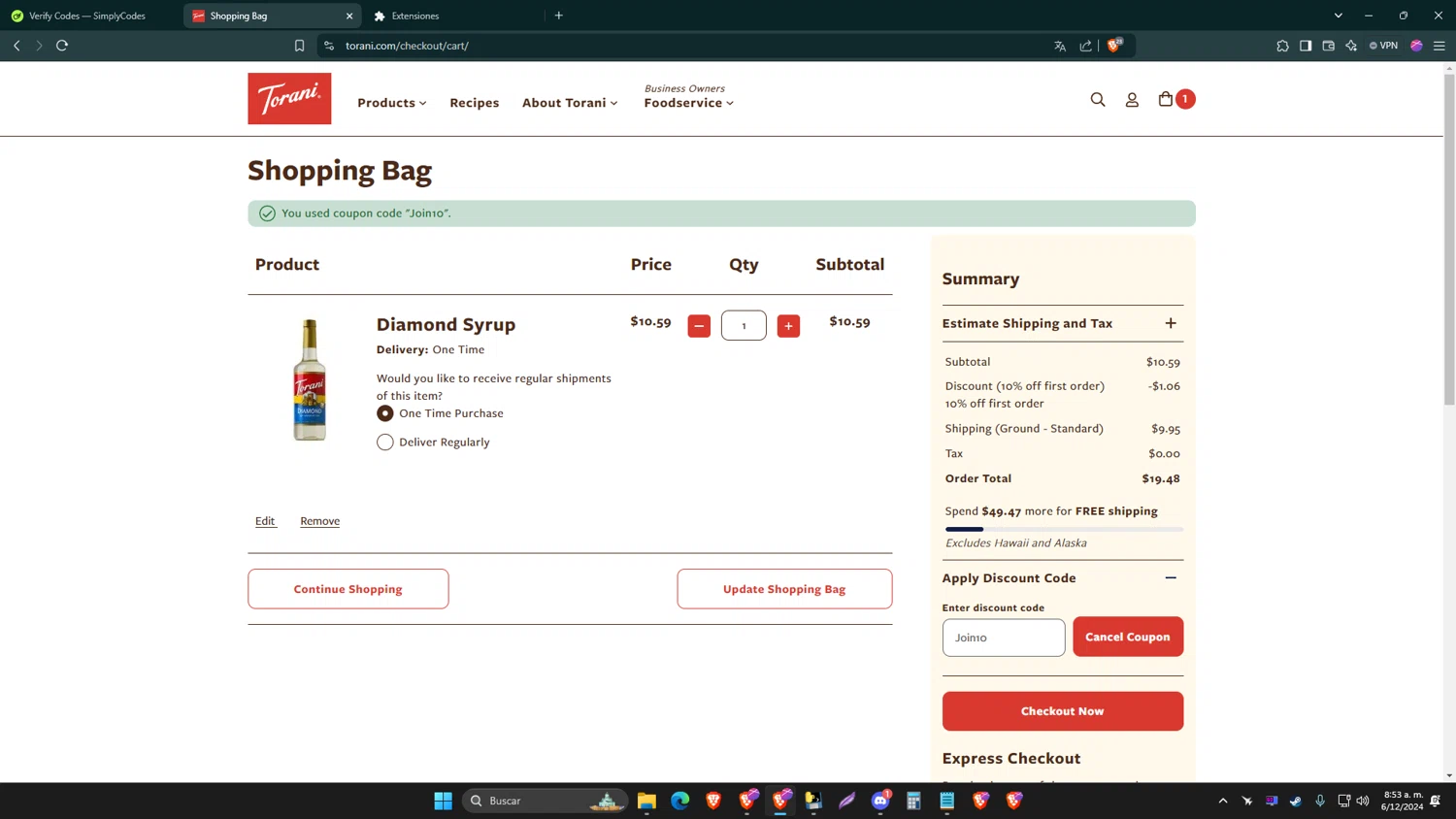Click the VPN button in toolbar
Screen dimensions: 1456x819
click(1383, 46)
